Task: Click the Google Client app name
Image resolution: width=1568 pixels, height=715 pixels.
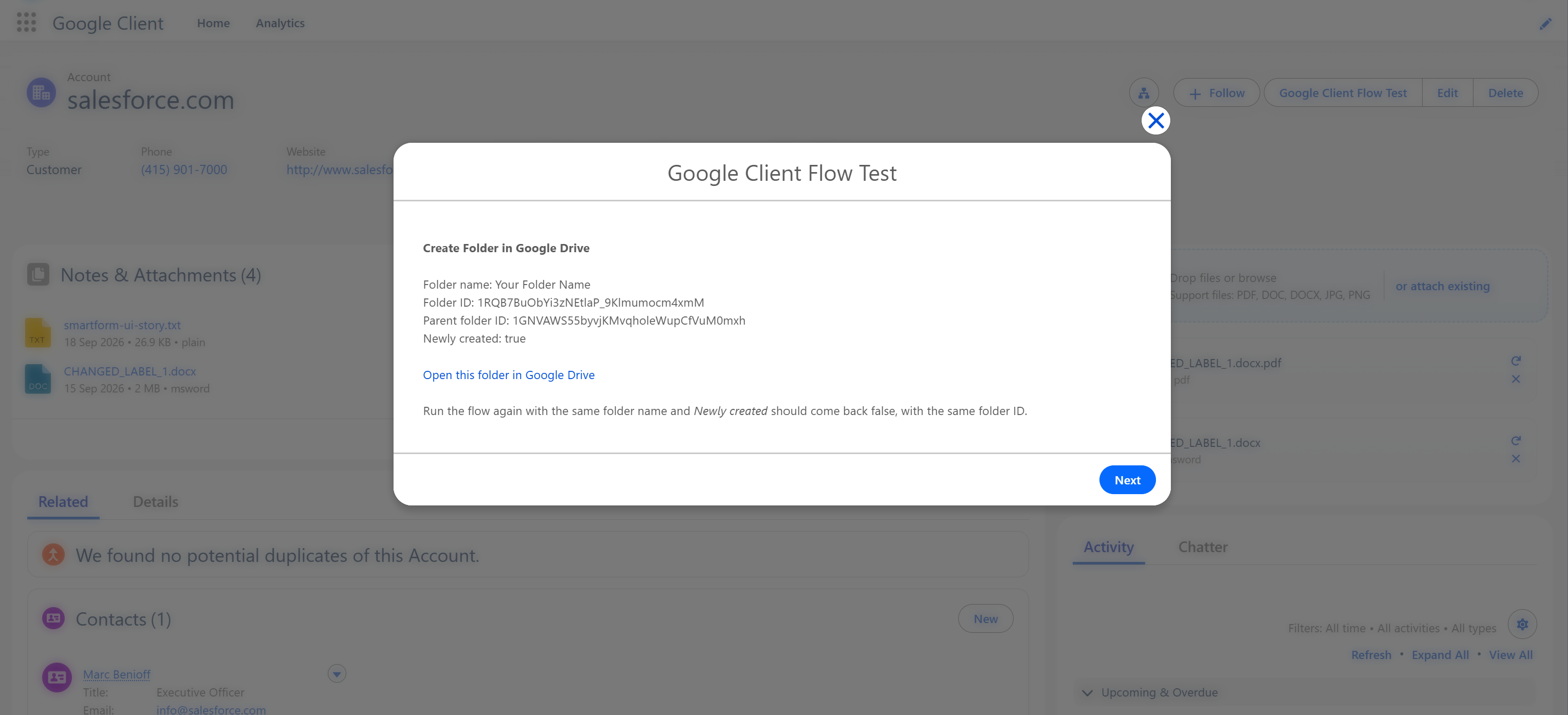Action: [x=108, y=23]
